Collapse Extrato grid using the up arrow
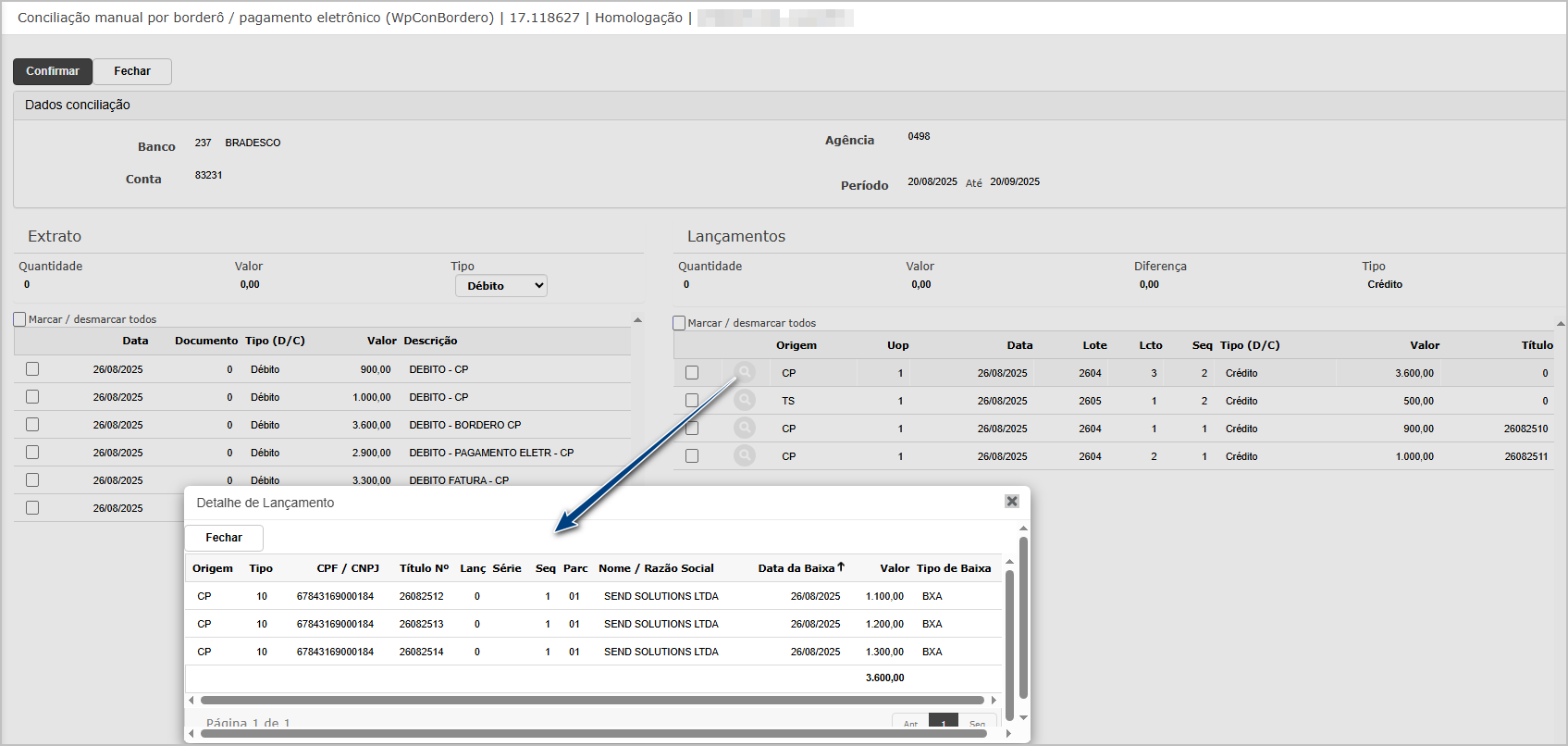Viewport: 1568px width, 746px height. [x=637, y=319]
